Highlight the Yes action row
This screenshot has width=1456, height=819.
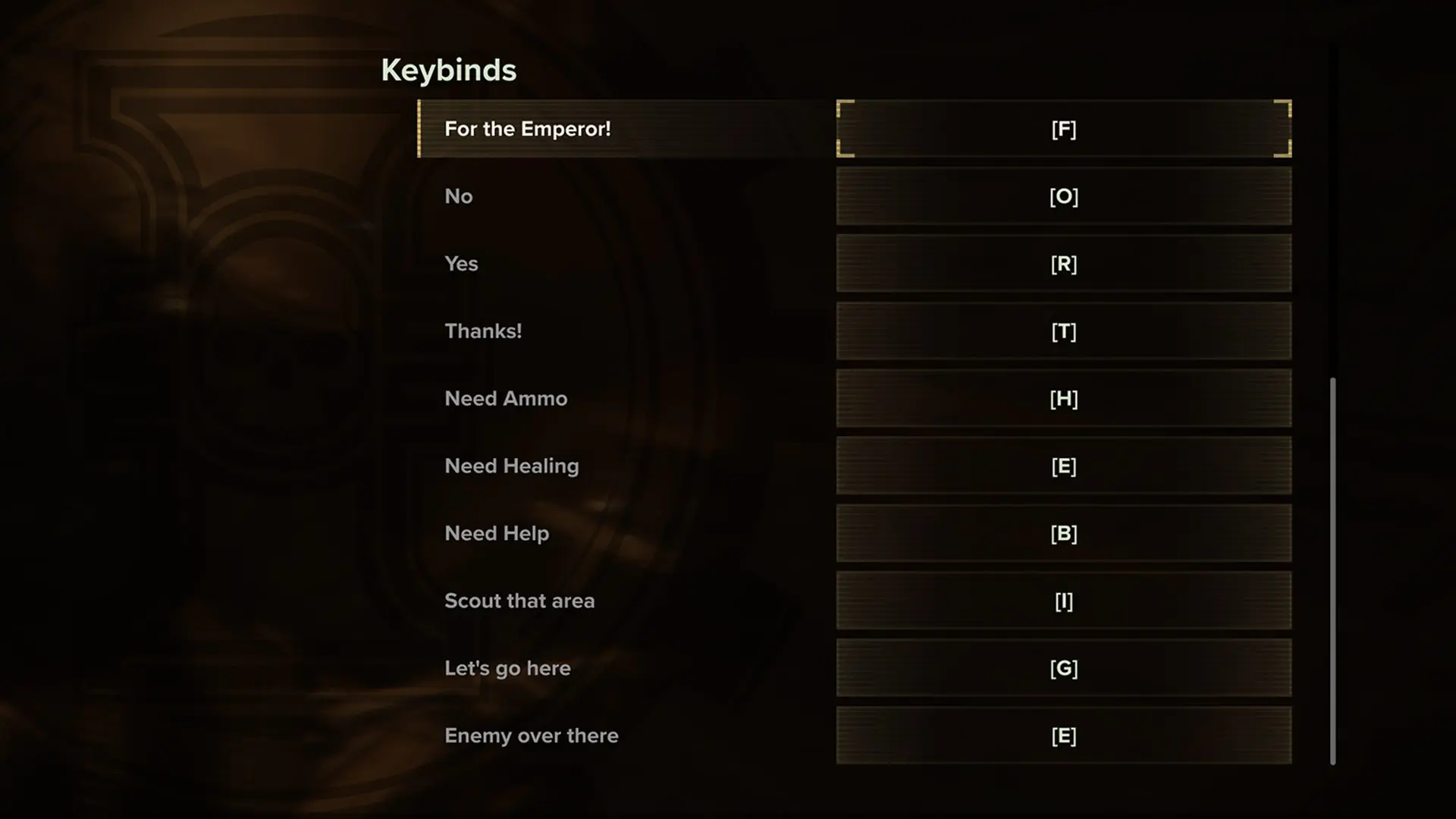(461, 264)
